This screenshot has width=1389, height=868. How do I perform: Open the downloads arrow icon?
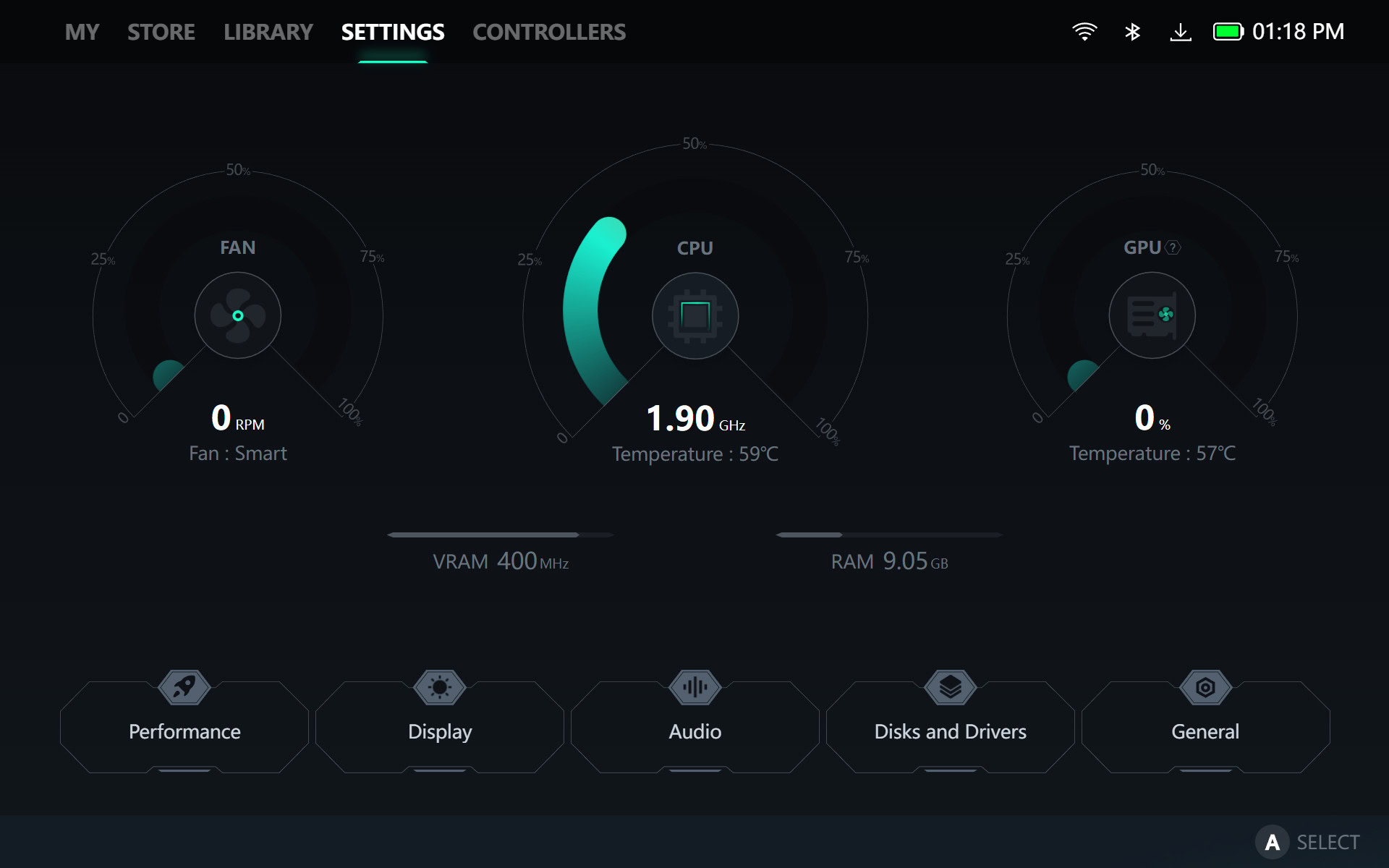point(1180,32)
